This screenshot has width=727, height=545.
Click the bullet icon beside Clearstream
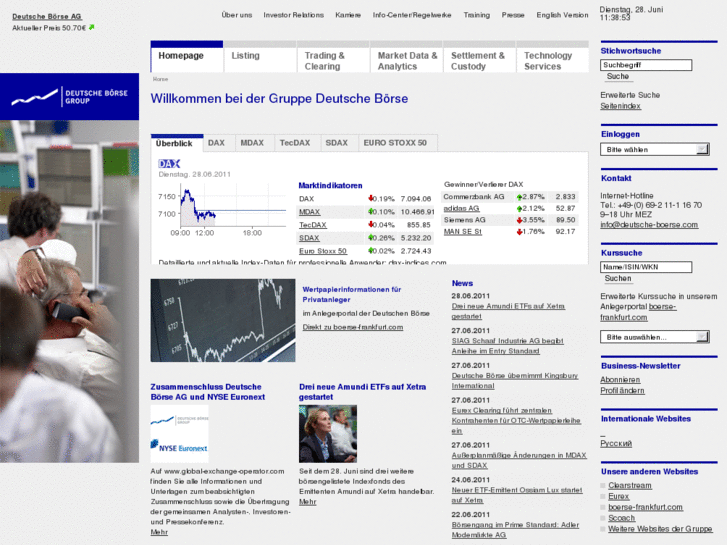point(603,486)
